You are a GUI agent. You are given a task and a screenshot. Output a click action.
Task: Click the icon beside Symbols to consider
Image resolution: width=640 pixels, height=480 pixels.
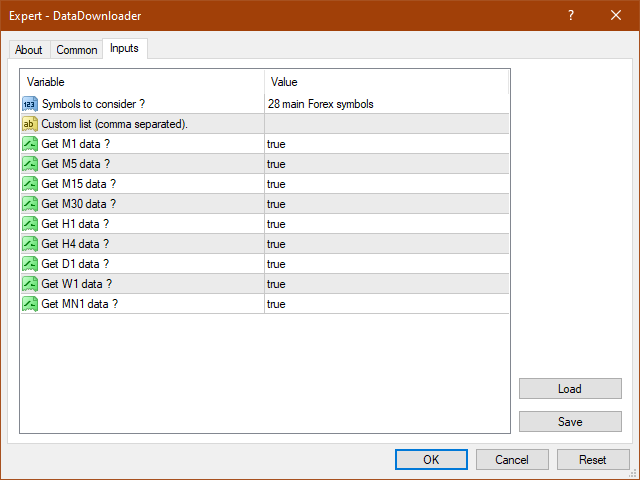pos(29,104)
